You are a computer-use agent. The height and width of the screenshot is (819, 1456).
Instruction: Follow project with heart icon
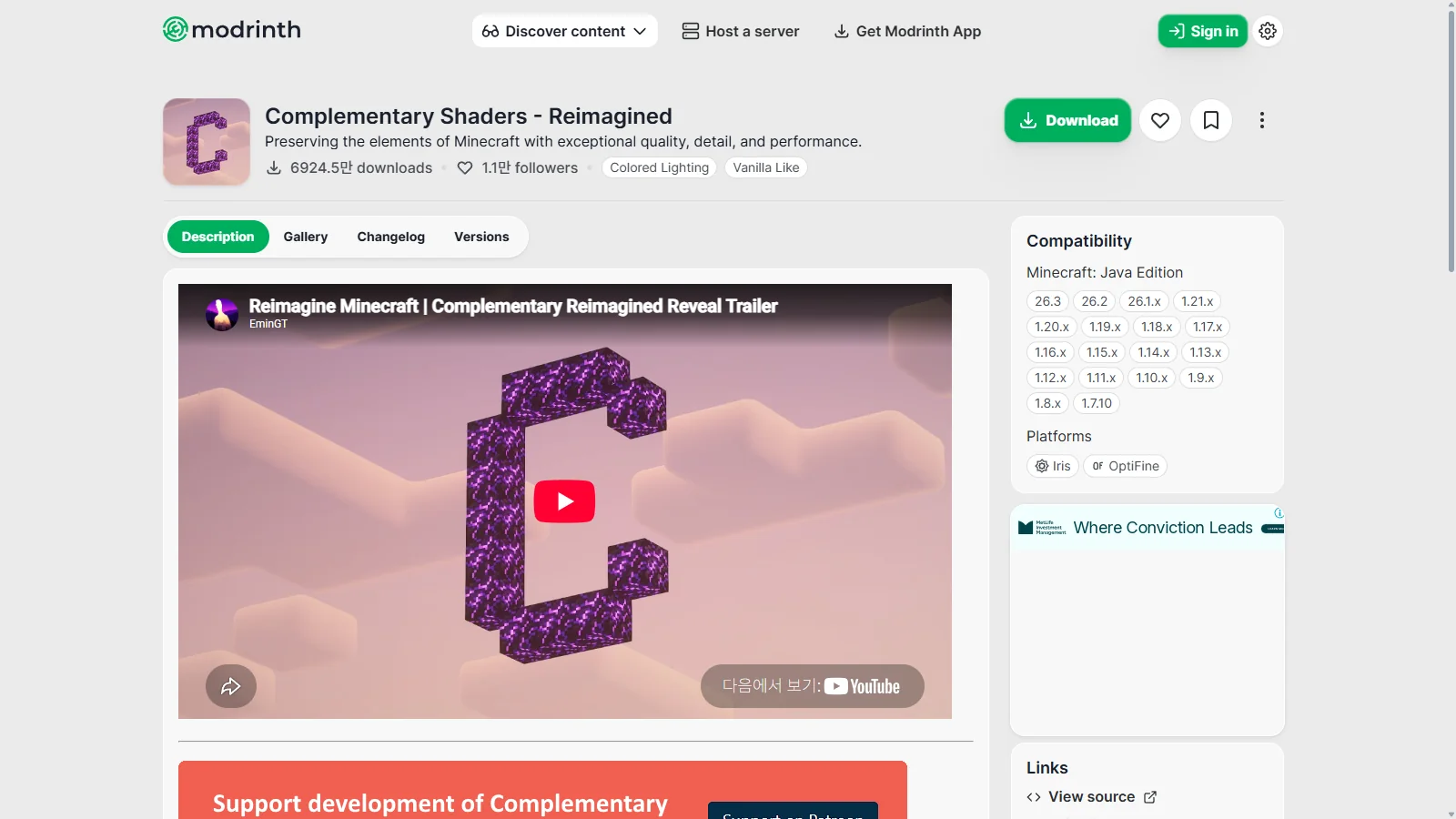[x=1160, y=120]
